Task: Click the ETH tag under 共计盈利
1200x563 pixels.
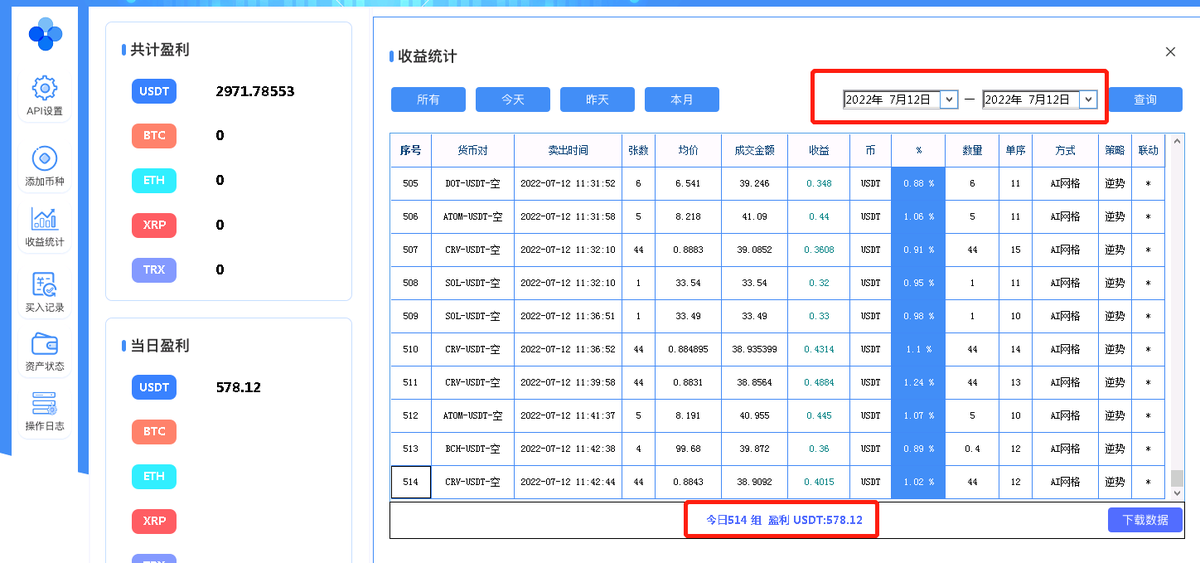Action: tap(154, 180)
